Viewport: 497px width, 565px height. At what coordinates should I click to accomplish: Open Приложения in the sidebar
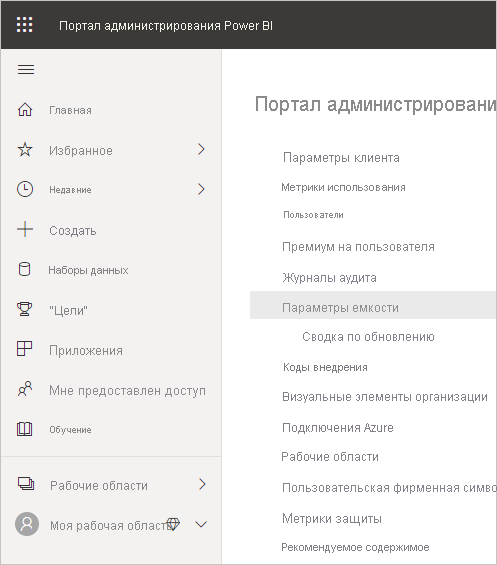86,351
